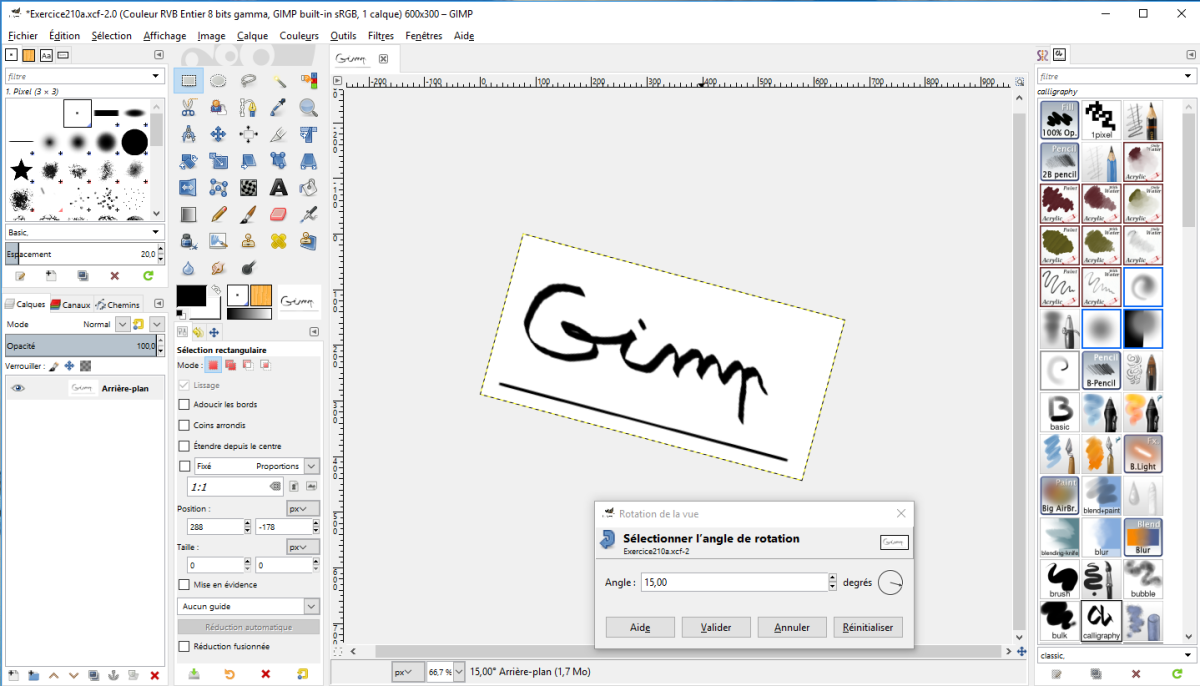Enable Mise en évidence checkbox
The height and width of the screenshot is (686, 1200).
coord(184,584)
